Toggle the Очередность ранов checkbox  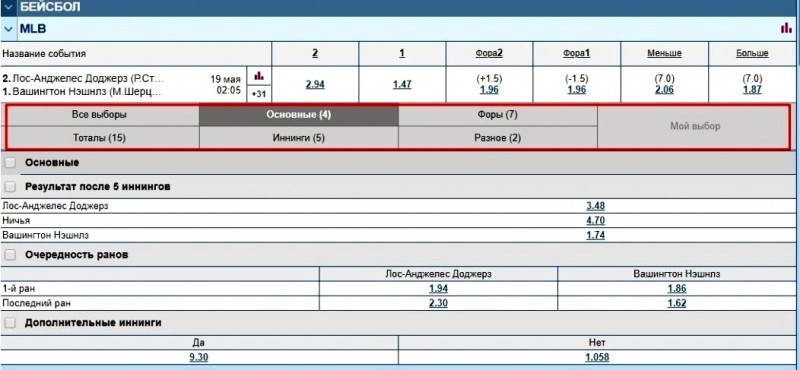[x=10, y=255]
